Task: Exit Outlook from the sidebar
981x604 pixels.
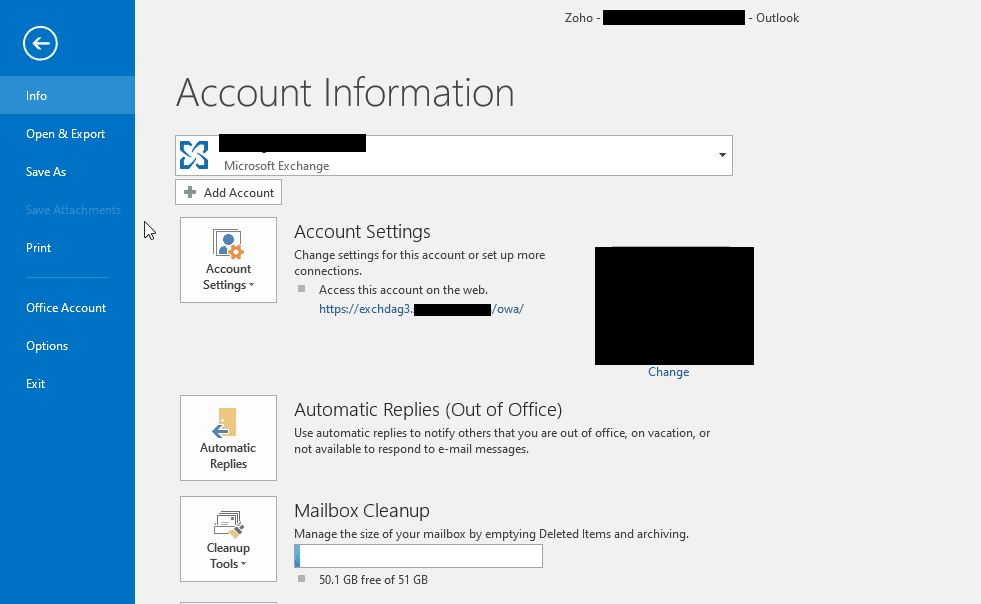Action: (x=36, y=384)
